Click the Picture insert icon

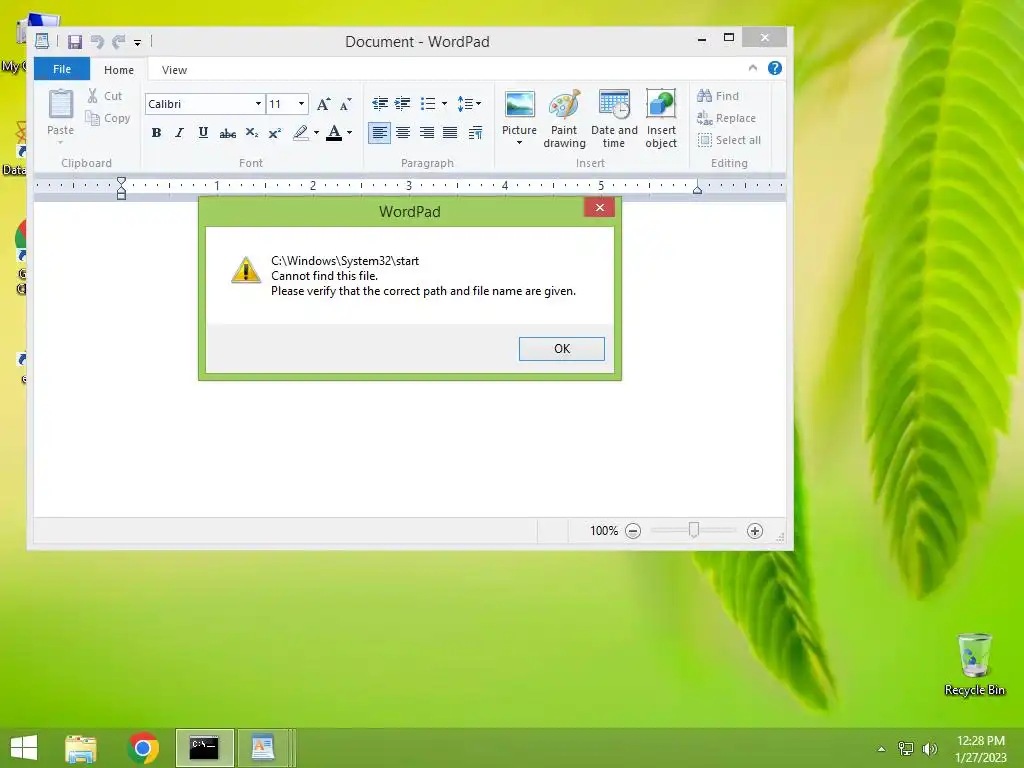[x=519, y=106]
